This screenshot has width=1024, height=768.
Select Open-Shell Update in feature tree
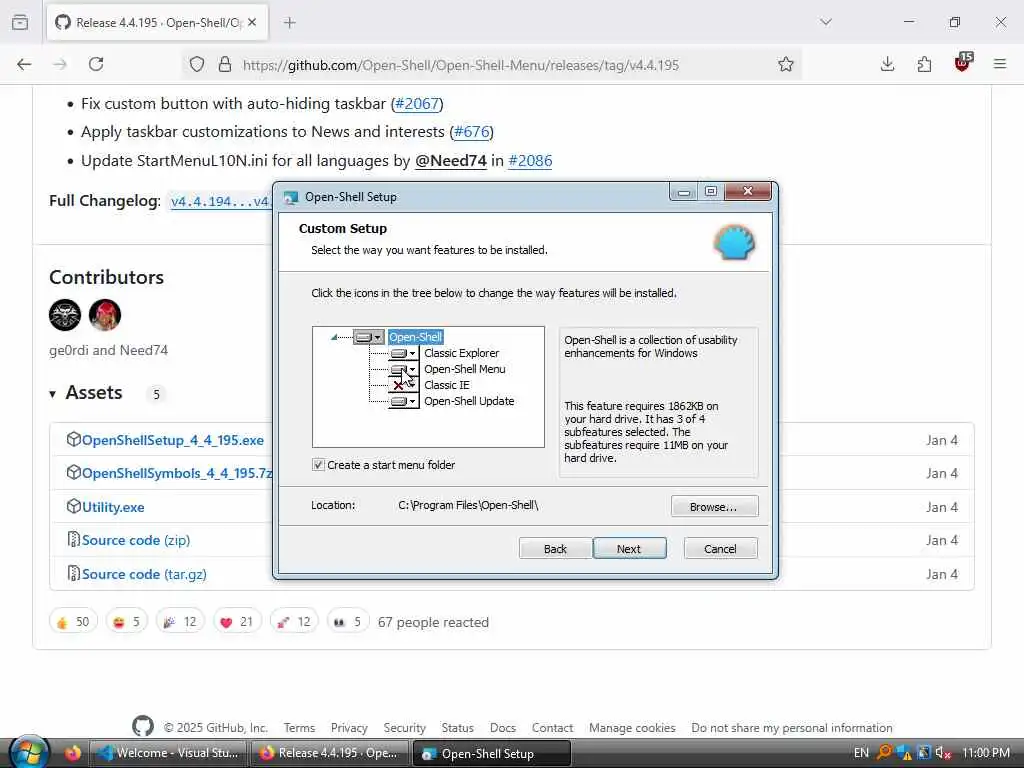(469, 401)
